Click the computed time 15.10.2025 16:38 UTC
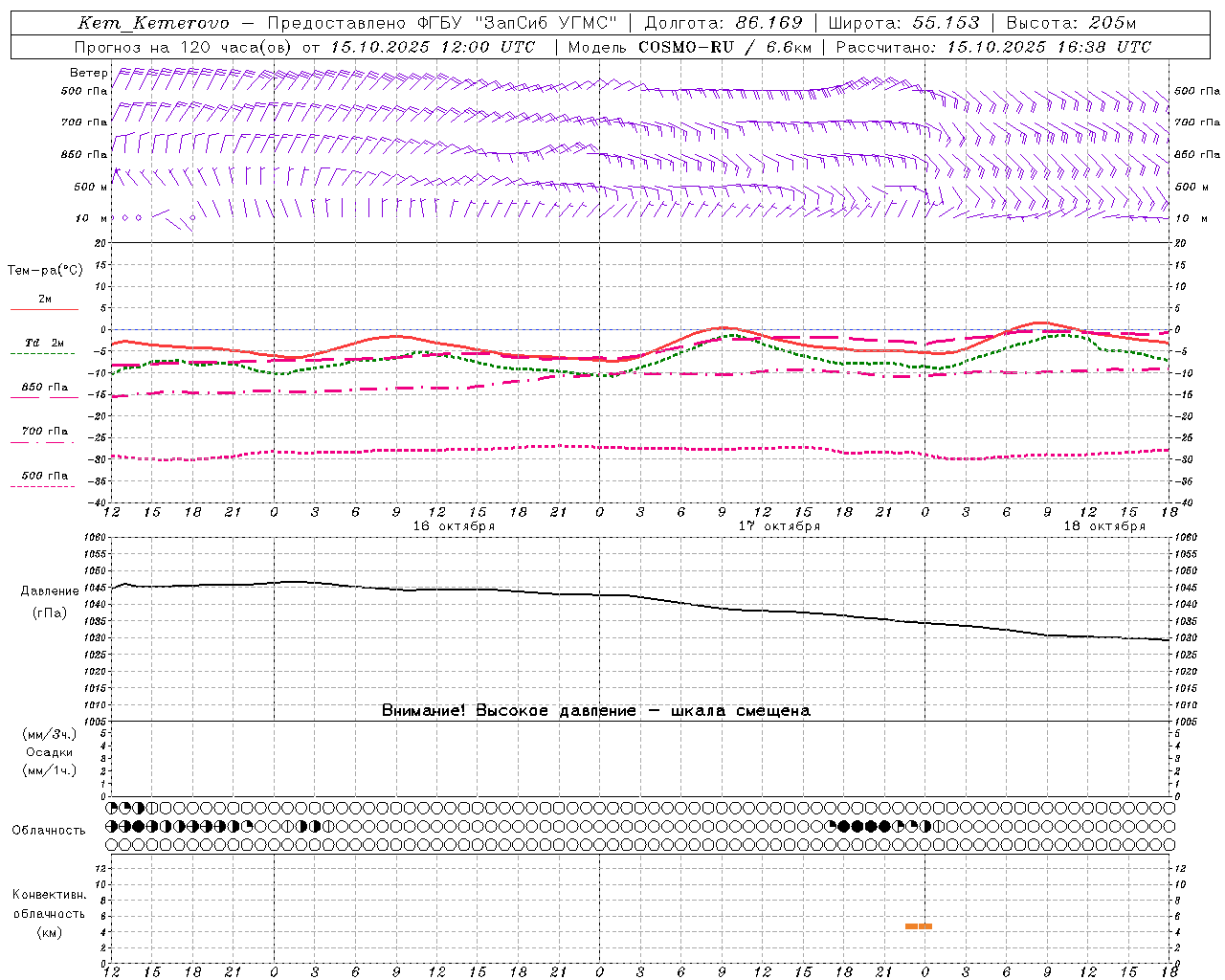This screenshot has height=980, width=1225. pyautogui.click(x=1049, y=47)
